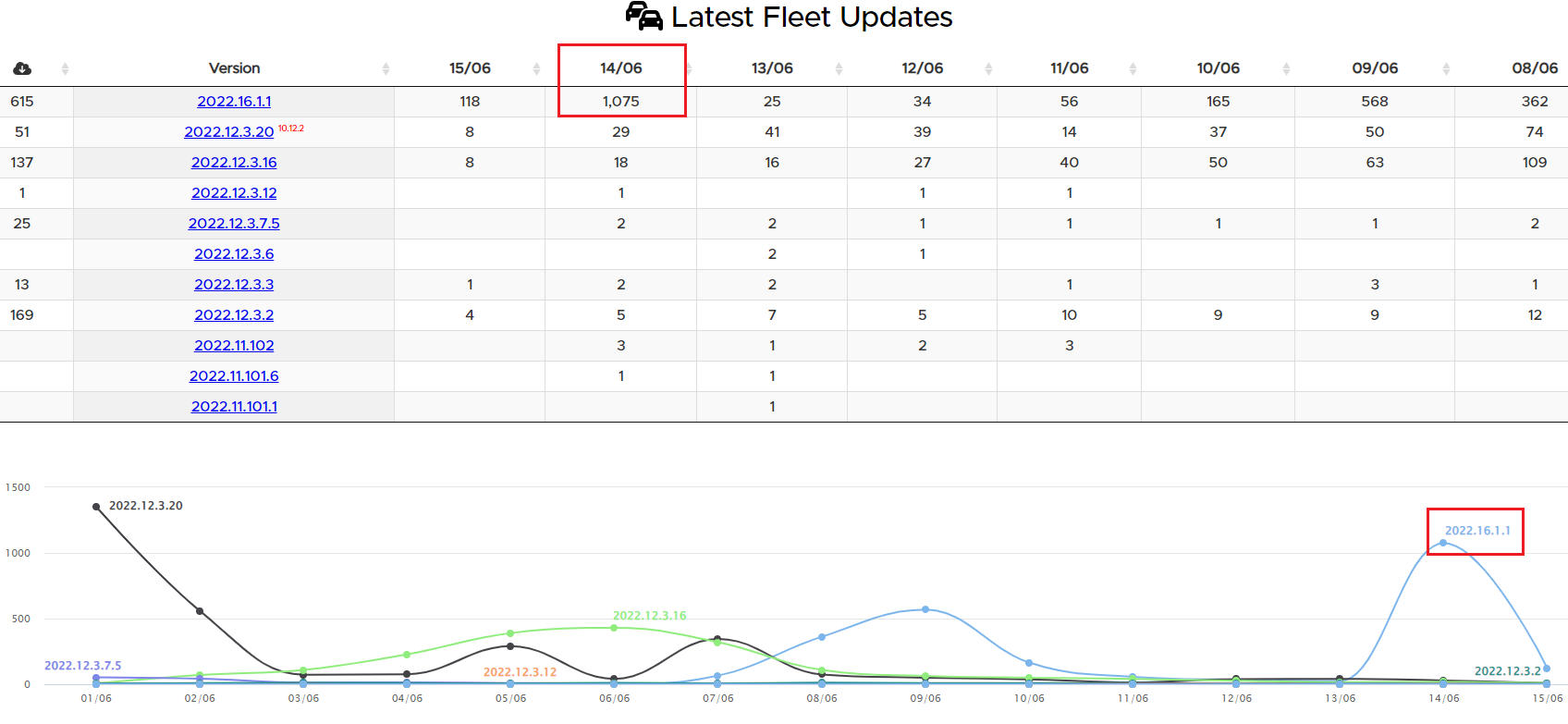Click the sort arrows next to 09/06

[x=1446, y=68]
